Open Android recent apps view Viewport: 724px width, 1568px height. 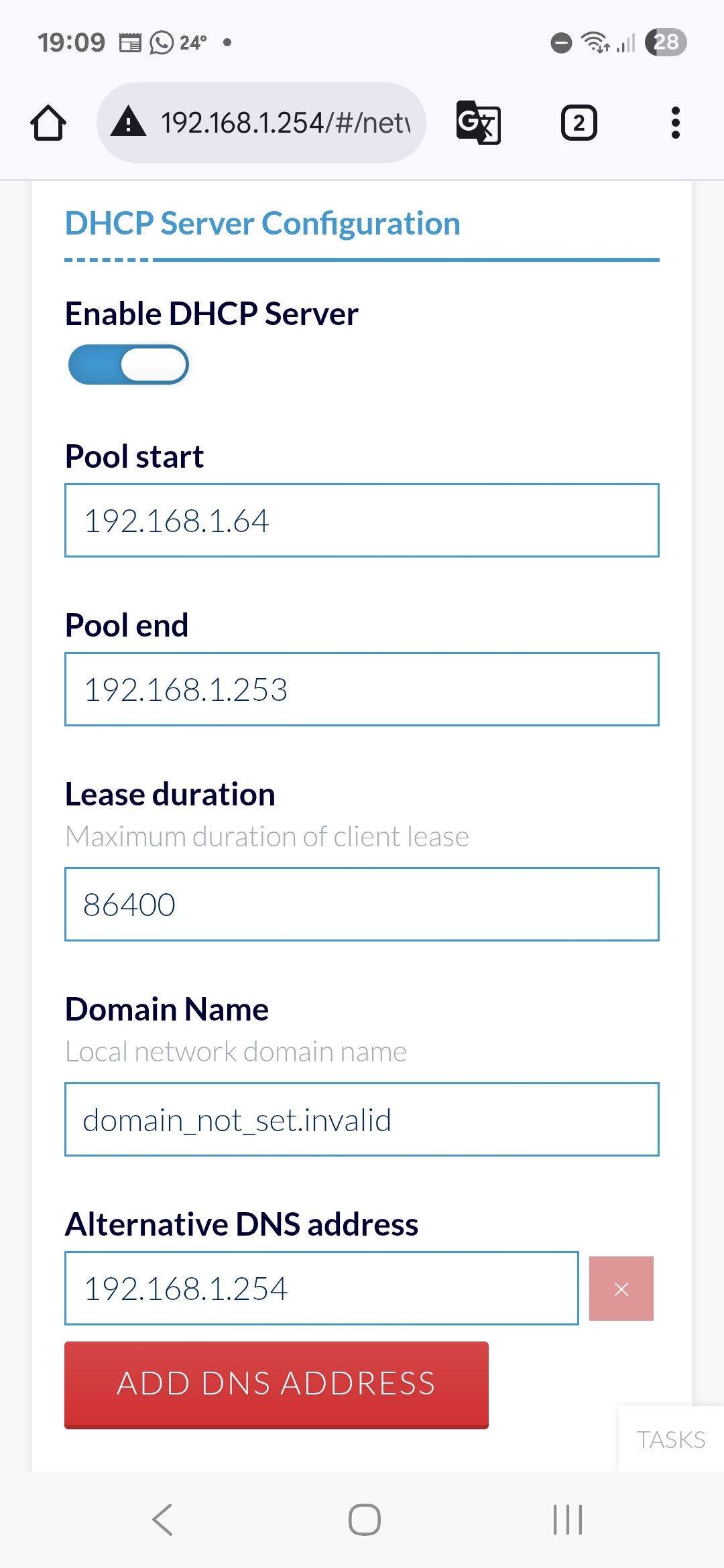[567, 1519]
